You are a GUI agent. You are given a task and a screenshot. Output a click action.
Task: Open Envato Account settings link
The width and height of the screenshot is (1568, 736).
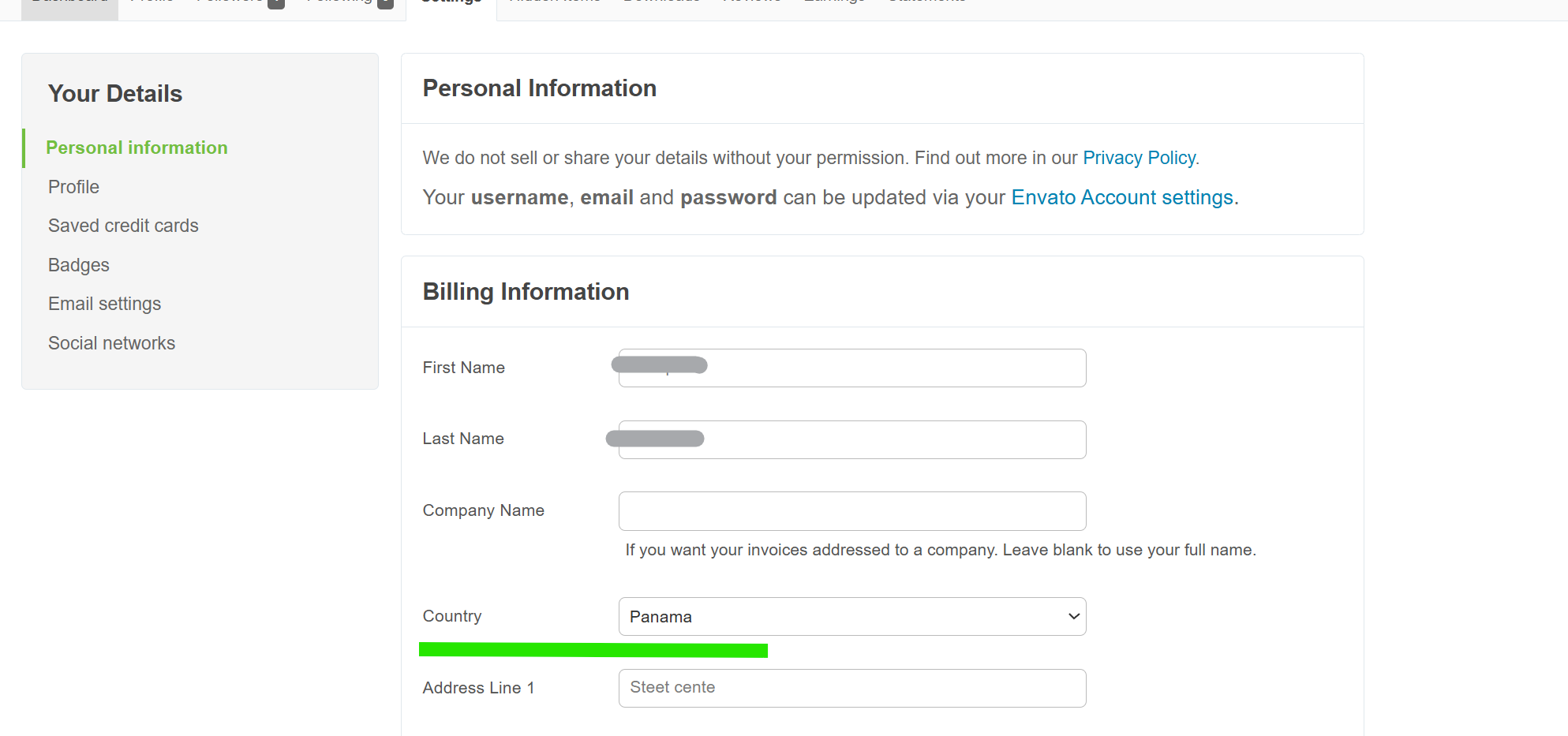coord(1124,197)
